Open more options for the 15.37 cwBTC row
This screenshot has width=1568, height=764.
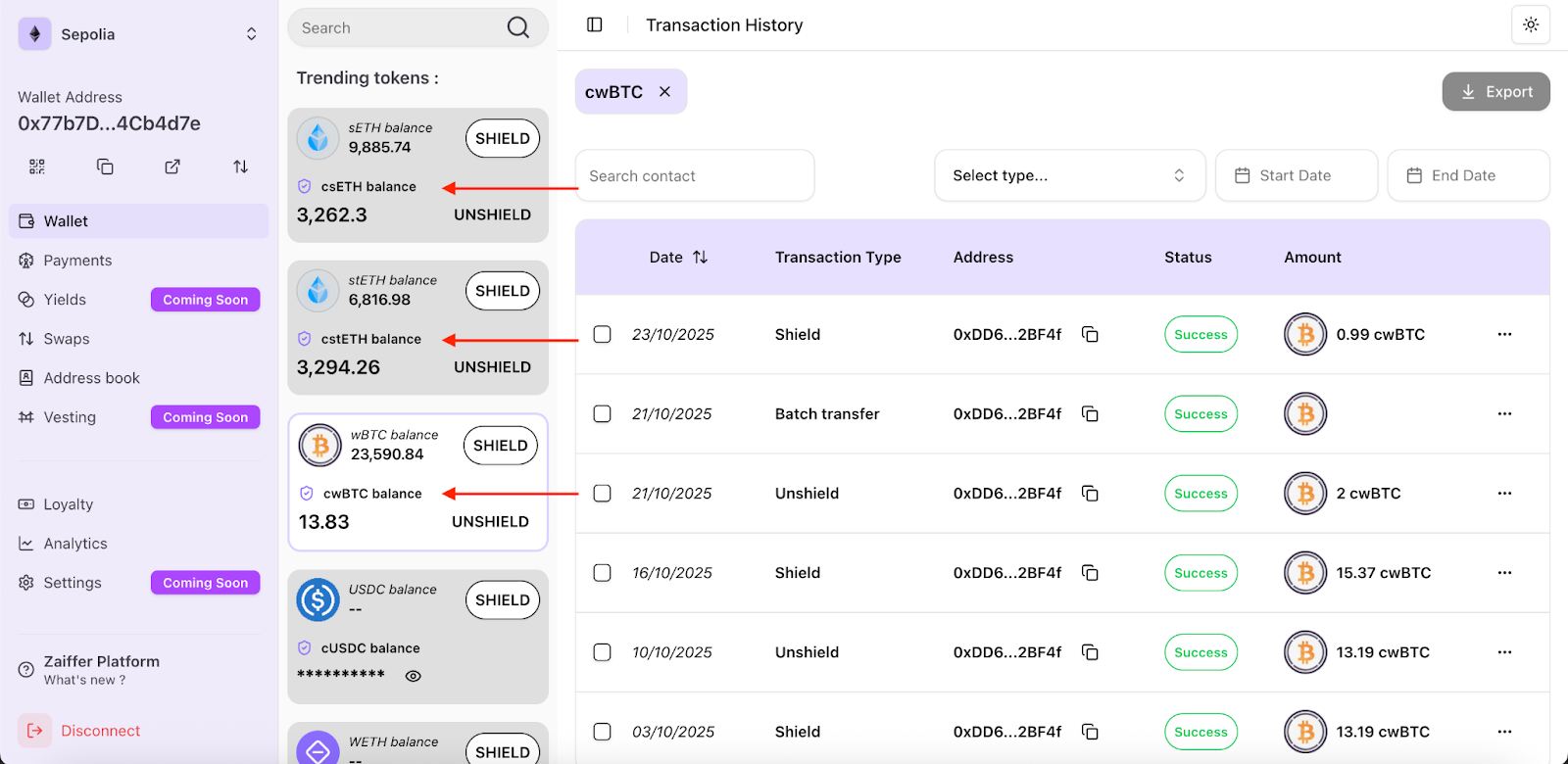pyautogui.click(x=1504, y=572)
